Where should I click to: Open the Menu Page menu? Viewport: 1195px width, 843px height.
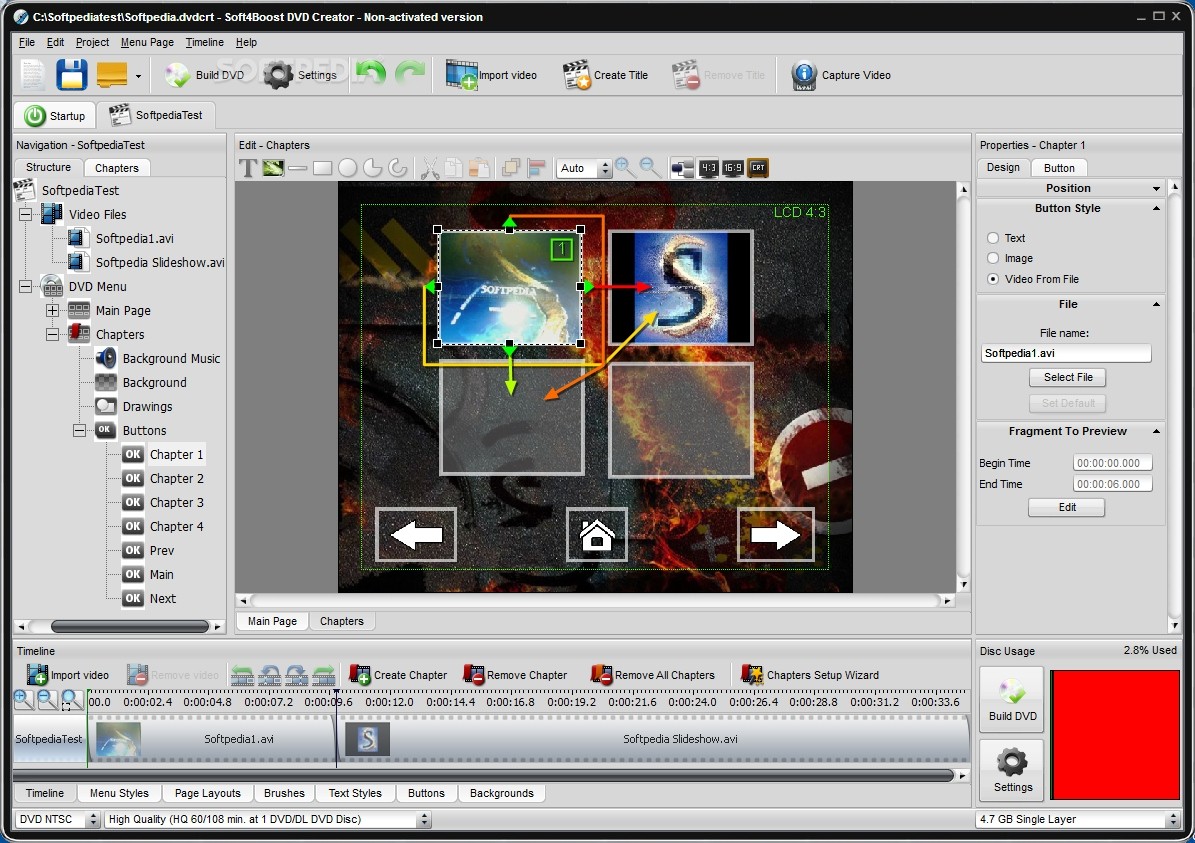[x=147, y=43]
